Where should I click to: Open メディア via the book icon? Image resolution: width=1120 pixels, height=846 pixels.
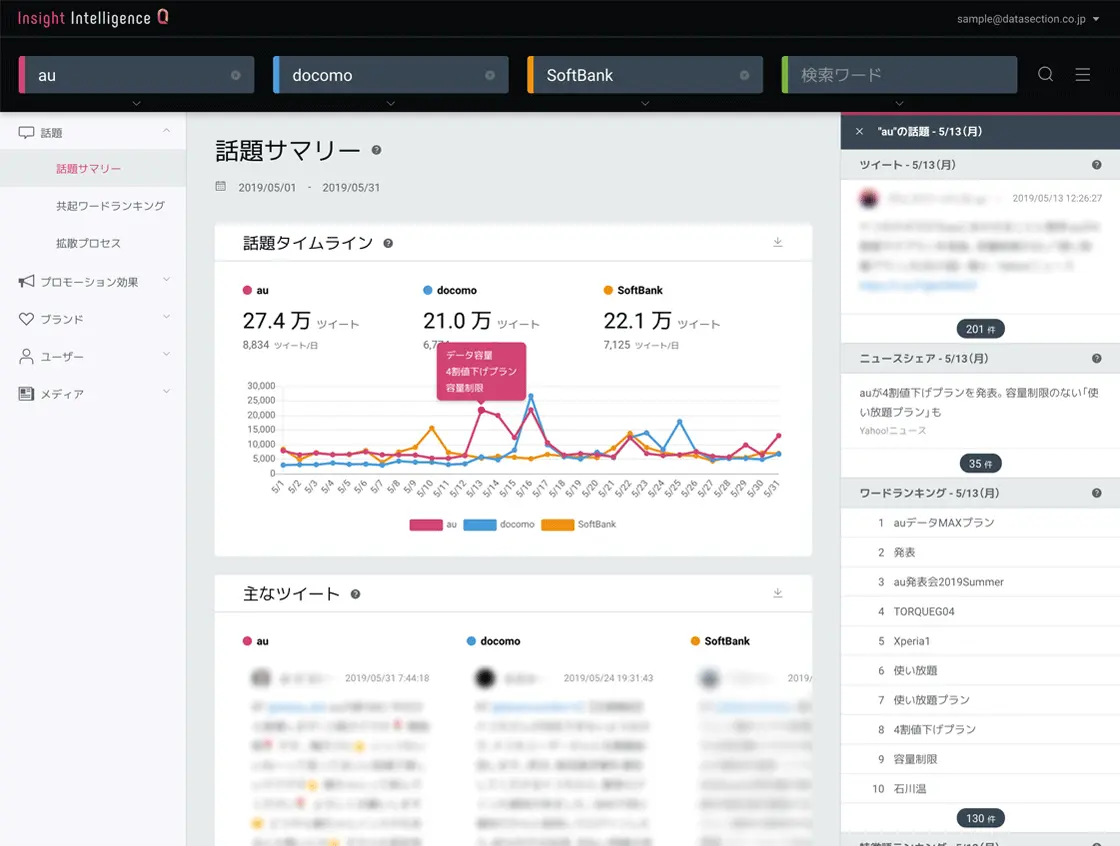coord(24,393)
